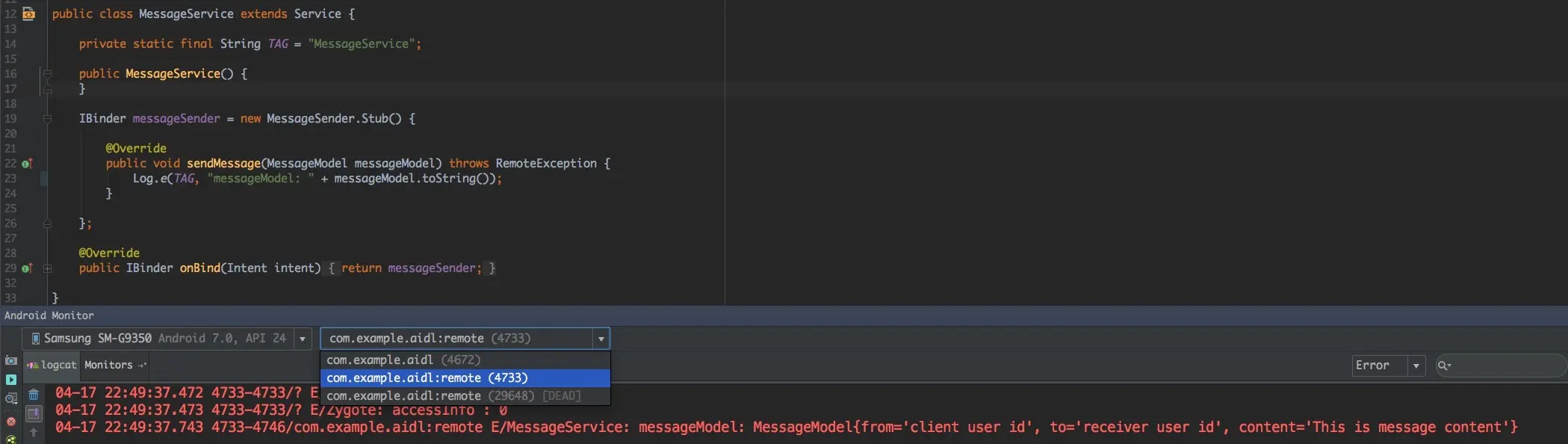Click 'MessageSender.Stub()' in line 19
Viewport: 1568px width, 444px height.
[x=334, y=119]
